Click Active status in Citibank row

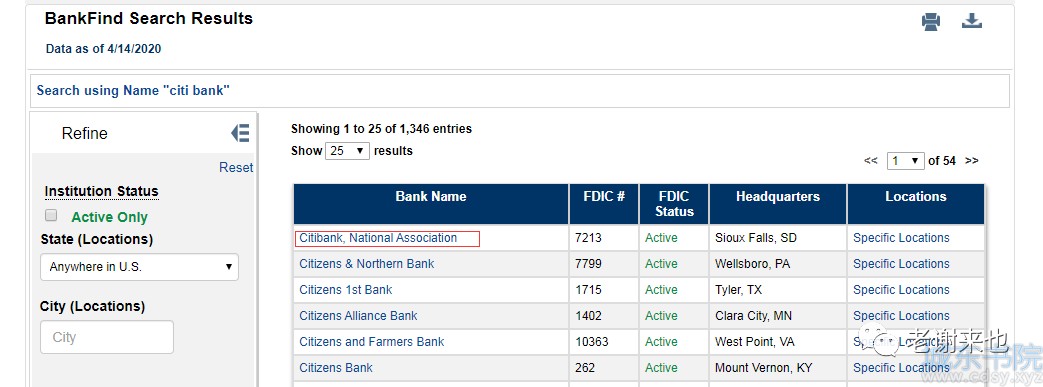[x=661, y=237]
